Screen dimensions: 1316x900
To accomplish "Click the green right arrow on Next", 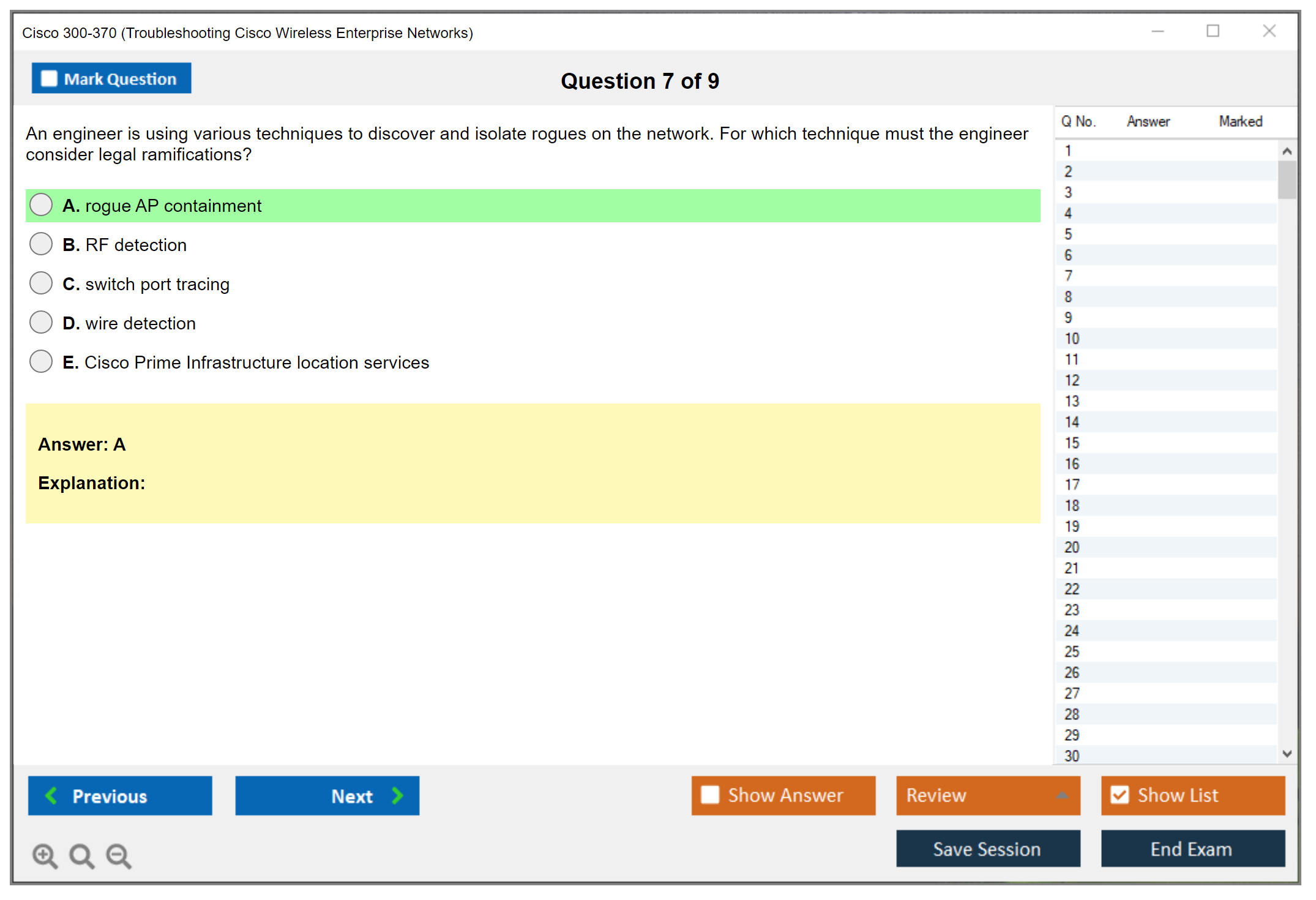I will 398,795.
